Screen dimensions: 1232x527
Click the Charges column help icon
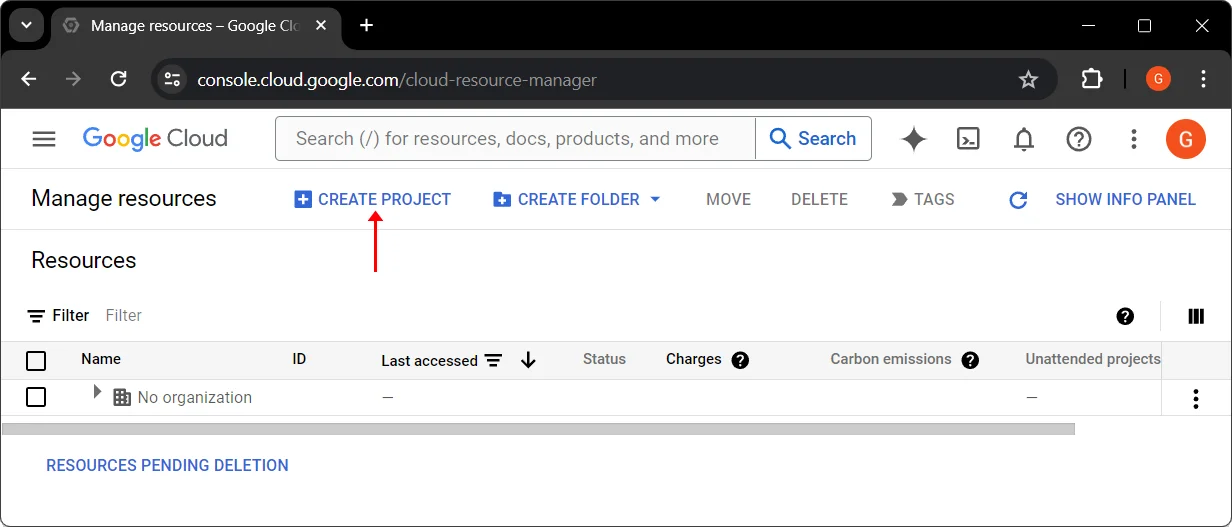(740, 360)
